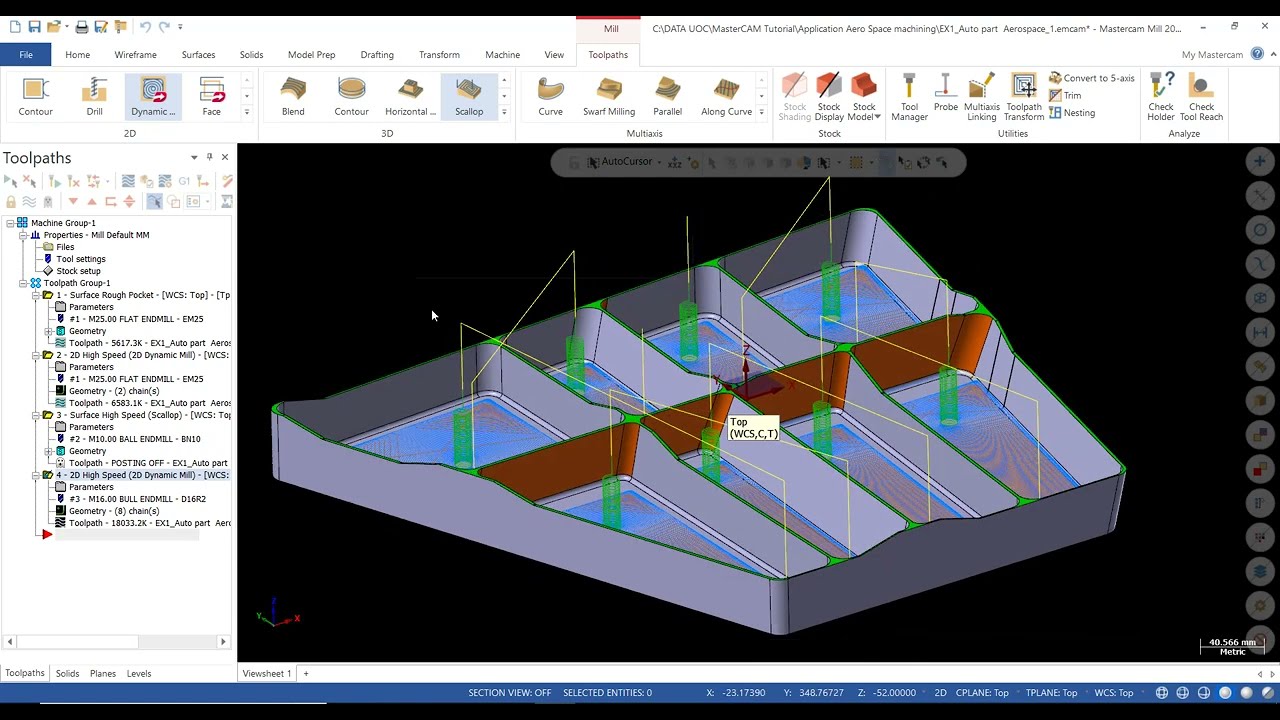Undo the last action
Screen dimensions: 1280x720
click(x=145, y=27)
